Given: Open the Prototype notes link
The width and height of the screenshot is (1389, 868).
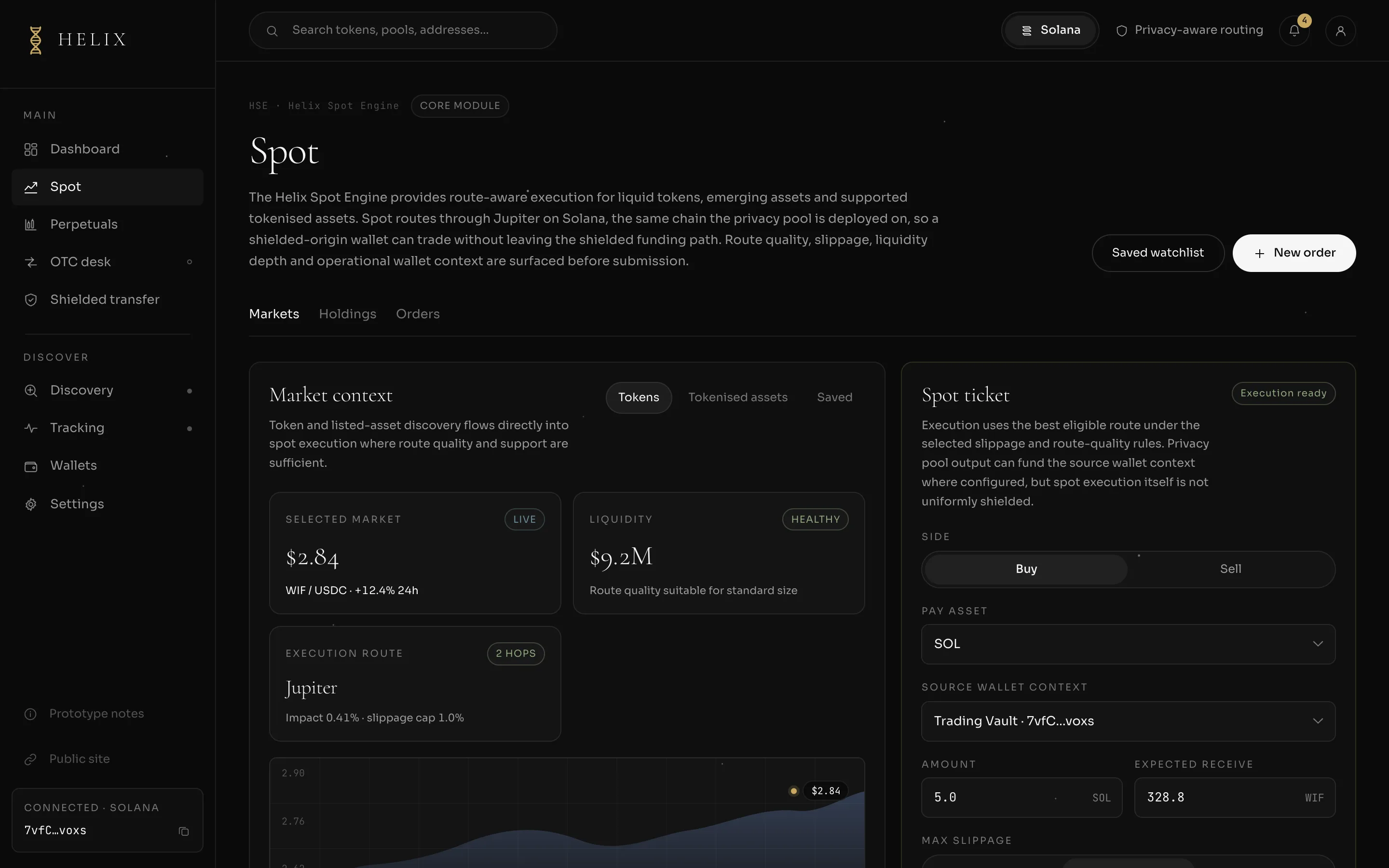Looking at the screenshot, I should 84,714.
